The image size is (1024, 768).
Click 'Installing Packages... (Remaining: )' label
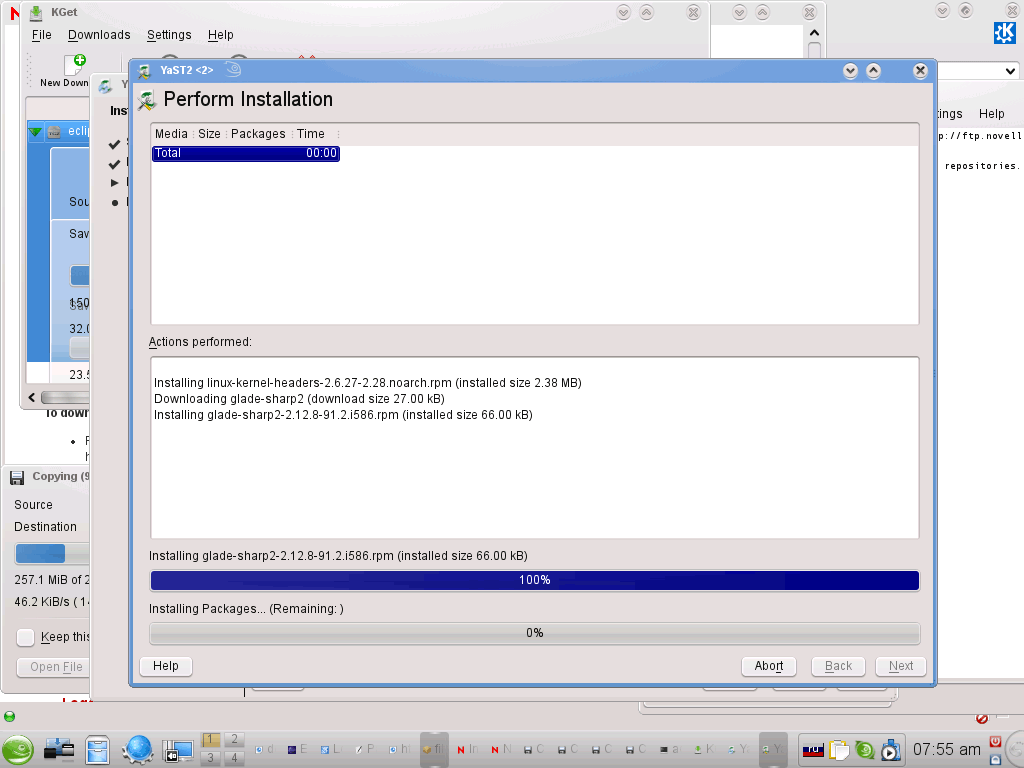click(246, 609)
